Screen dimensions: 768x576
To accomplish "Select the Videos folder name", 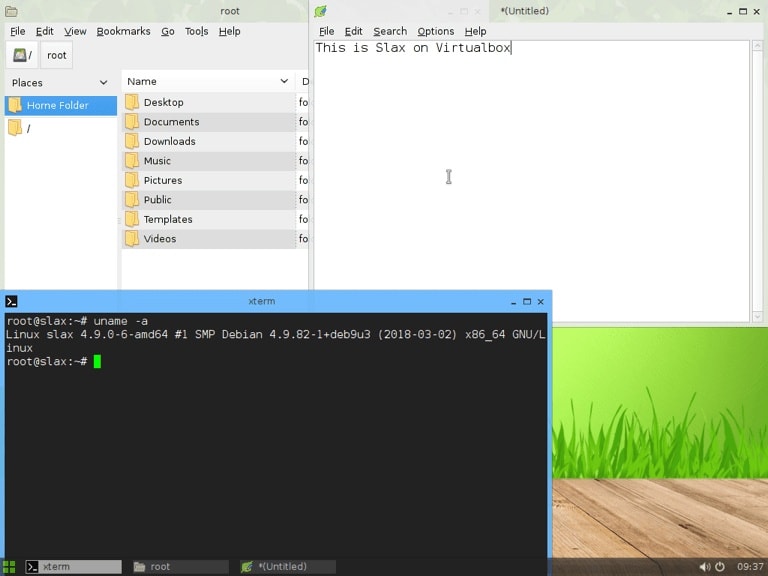I will click(160, 239).
